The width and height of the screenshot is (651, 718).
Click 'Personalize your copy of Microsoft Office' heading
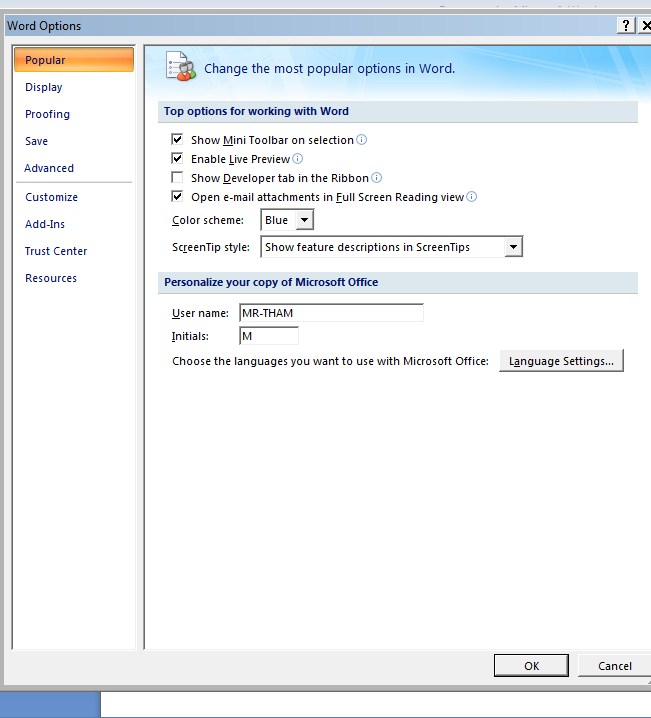tap(271, 282)
